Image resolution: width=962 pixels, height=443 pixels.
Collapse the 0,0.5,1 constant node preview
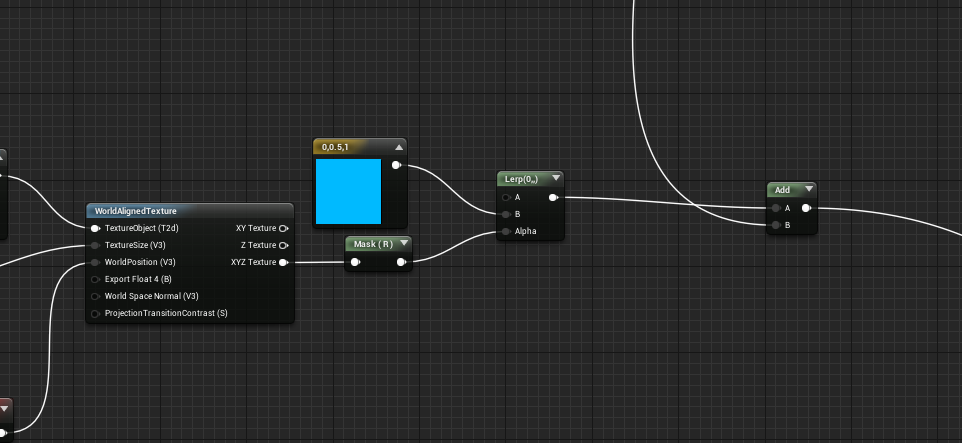click(x=399, y=147)
